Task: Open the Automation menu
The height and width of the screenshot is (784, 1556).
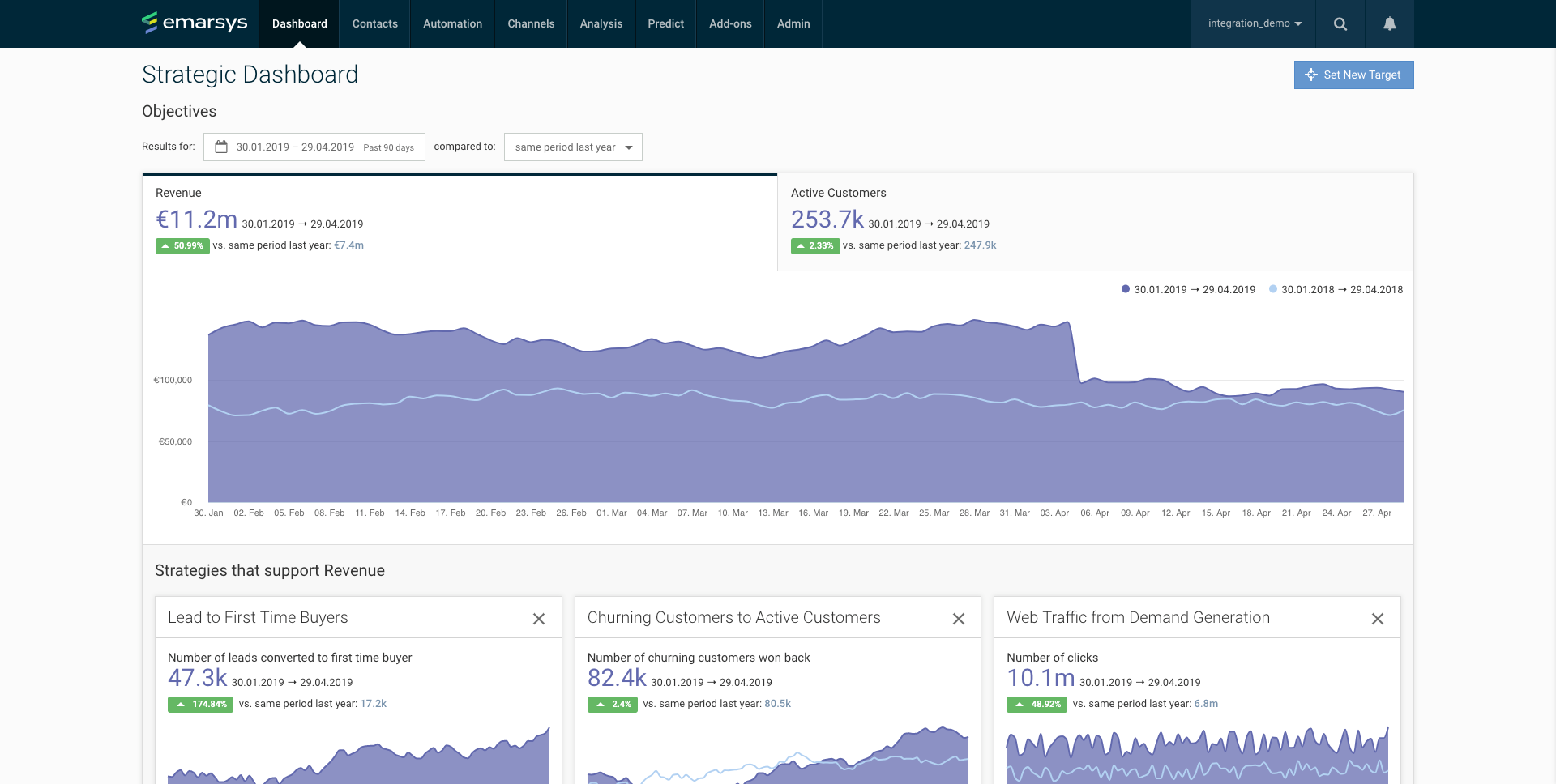Action: 452,23
